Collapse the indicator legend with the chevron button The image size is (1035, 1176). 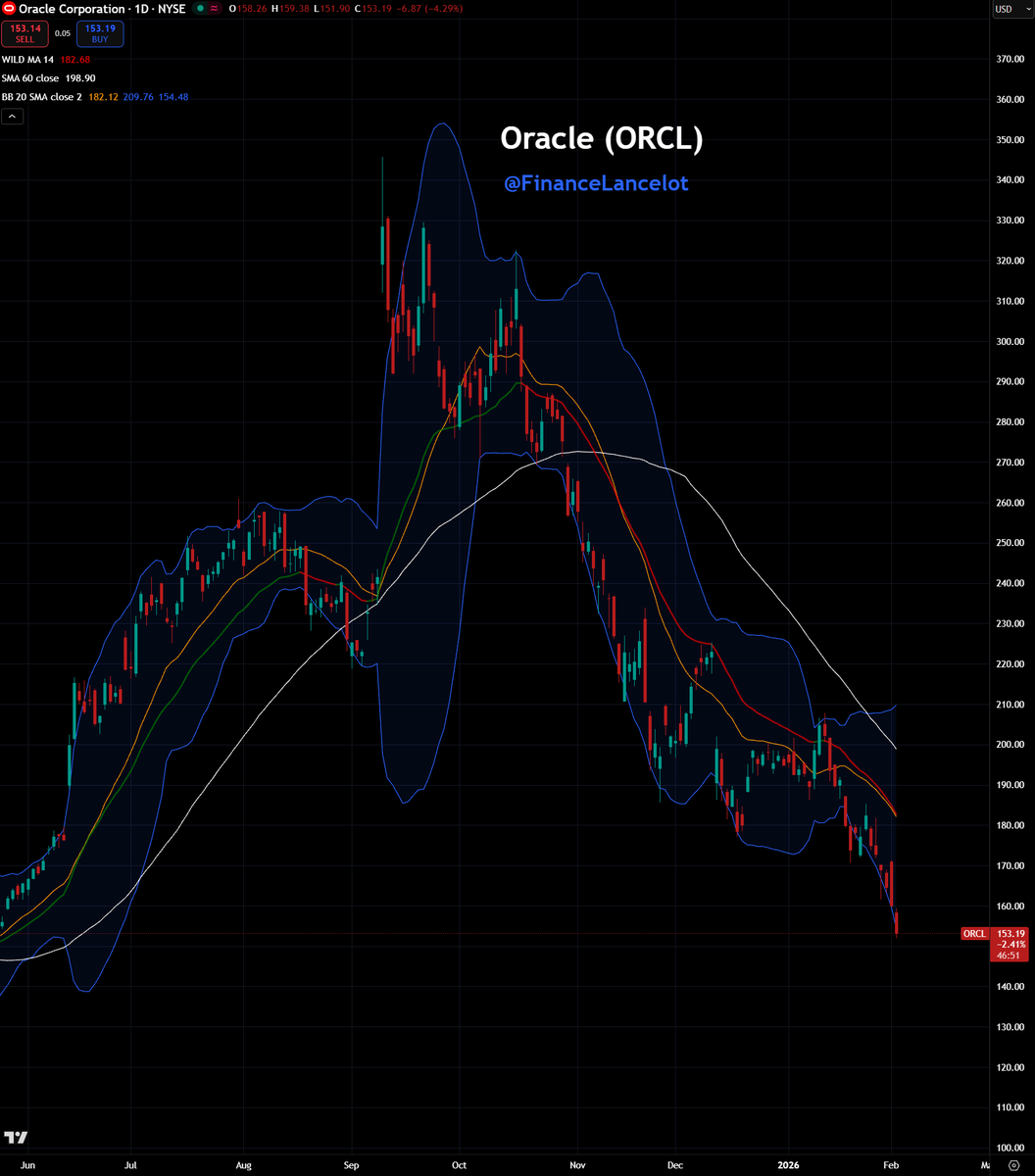pyautogui.click(x=11, y=116)
